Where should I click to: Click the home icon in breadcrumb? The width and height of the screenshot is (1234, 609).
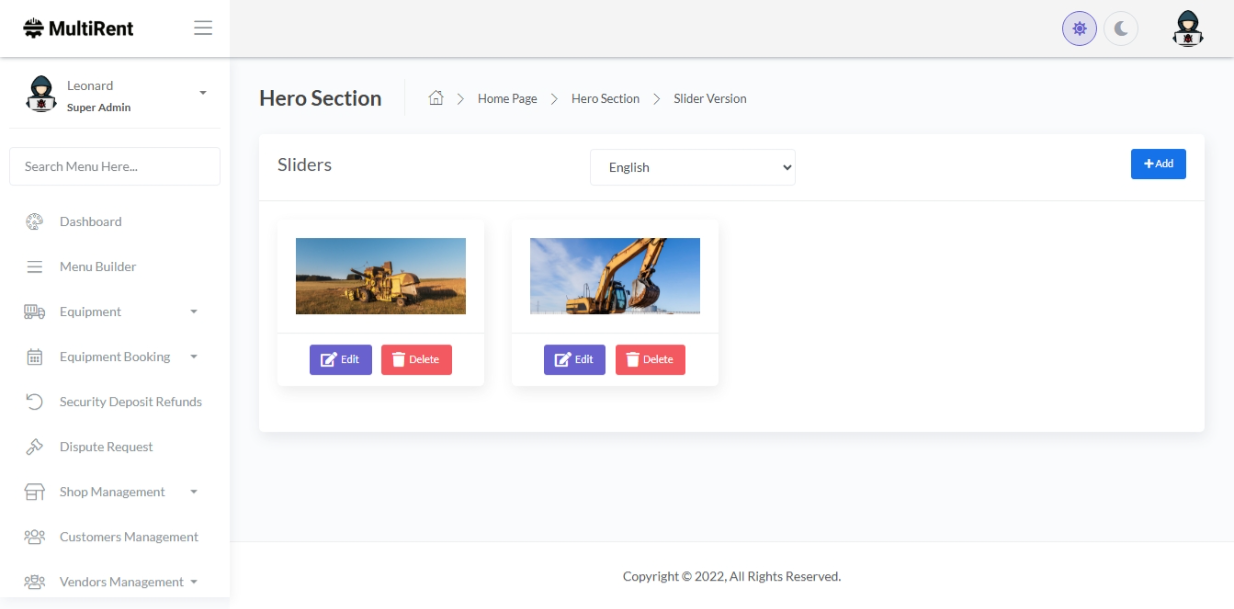tap(436, 98)
